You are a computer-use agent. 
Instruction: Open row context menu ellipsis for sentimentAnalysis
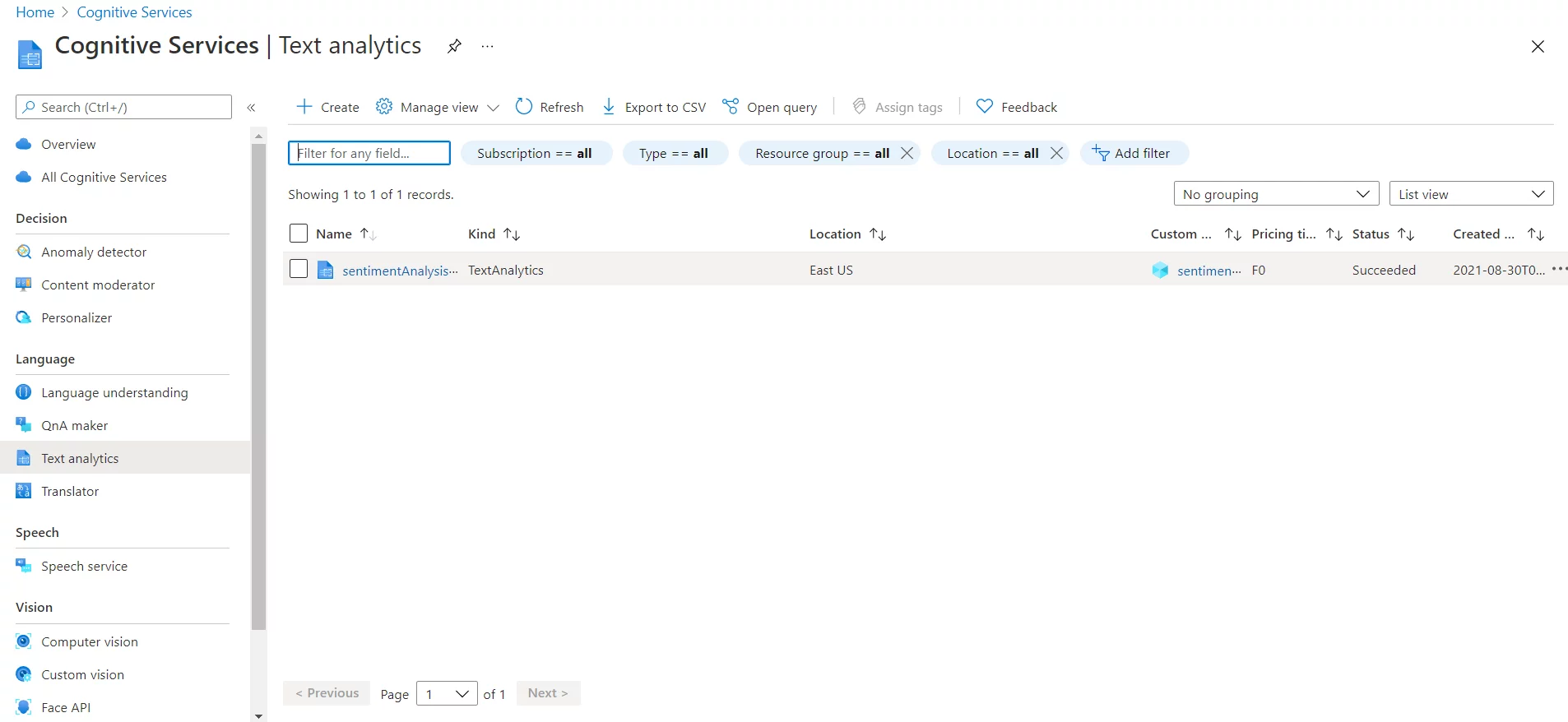coord(1559,269)
